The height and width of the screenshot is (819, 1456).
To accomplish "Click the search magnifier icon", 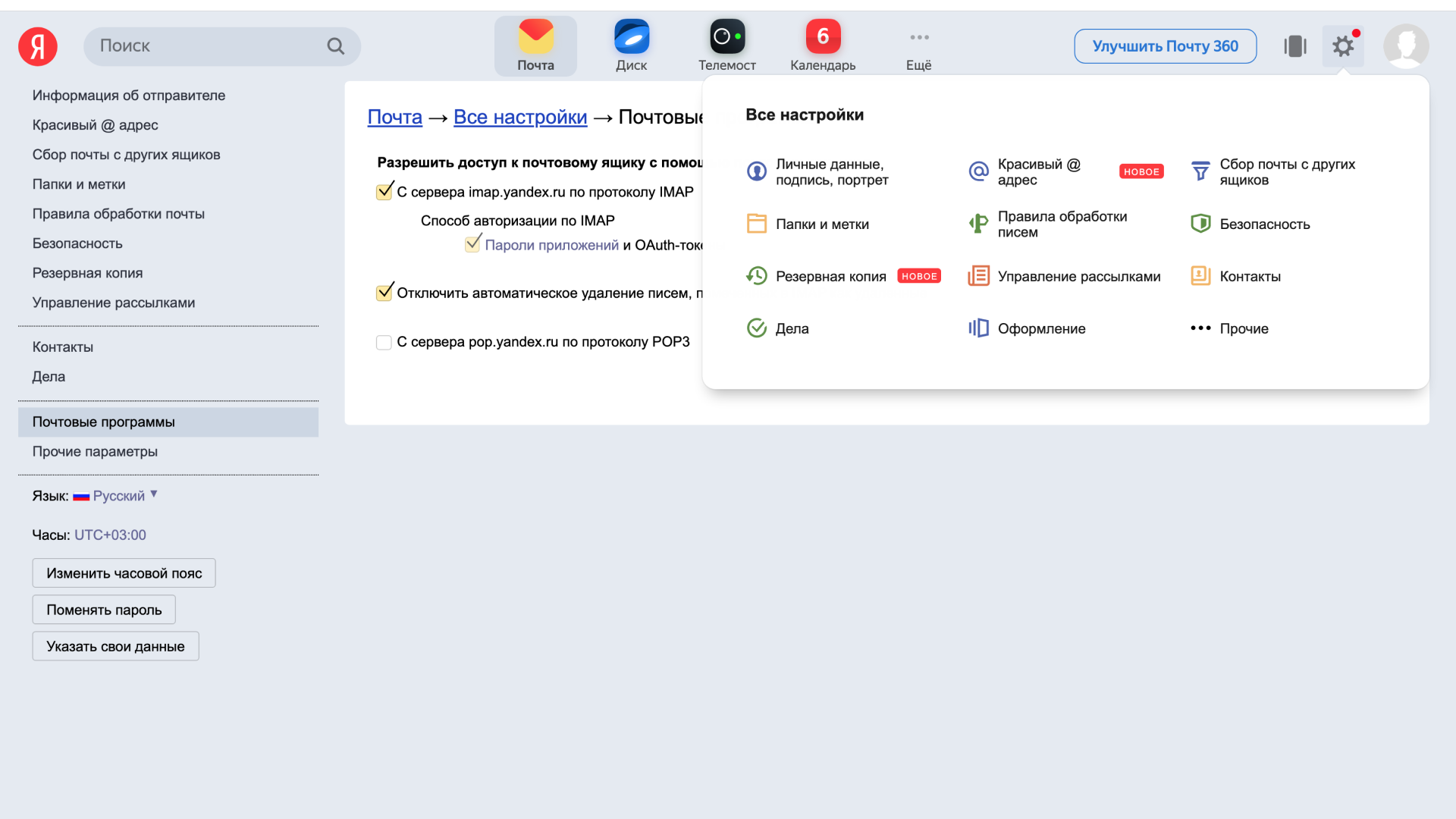I will (x=335, y=46).
